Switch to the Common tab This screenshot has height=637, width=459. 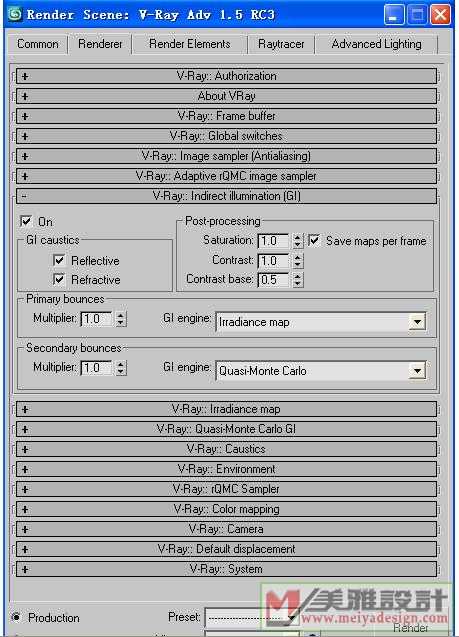click(37, 44)
